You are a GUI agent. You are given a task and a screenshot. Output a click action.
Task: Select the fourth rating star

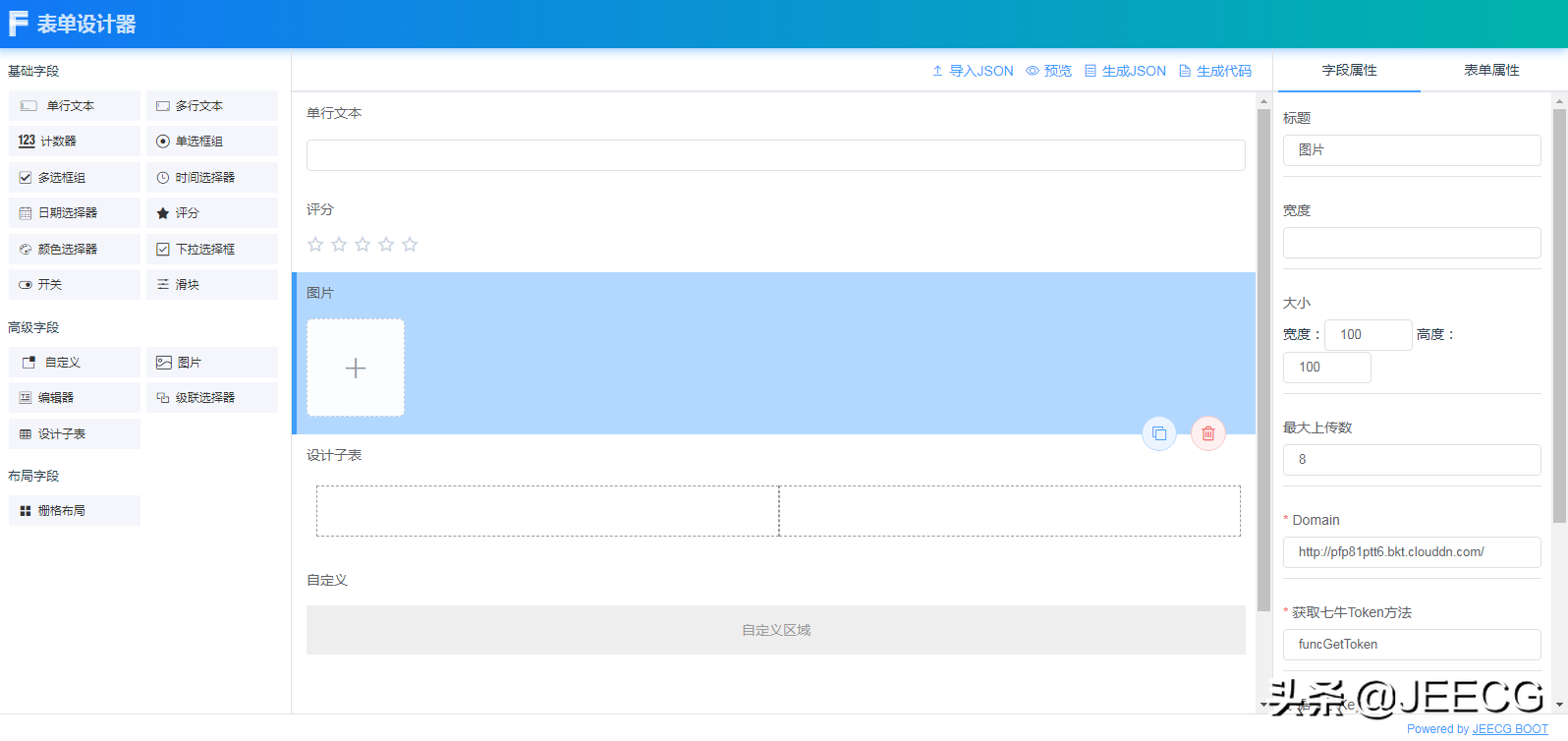coord(386,244)
